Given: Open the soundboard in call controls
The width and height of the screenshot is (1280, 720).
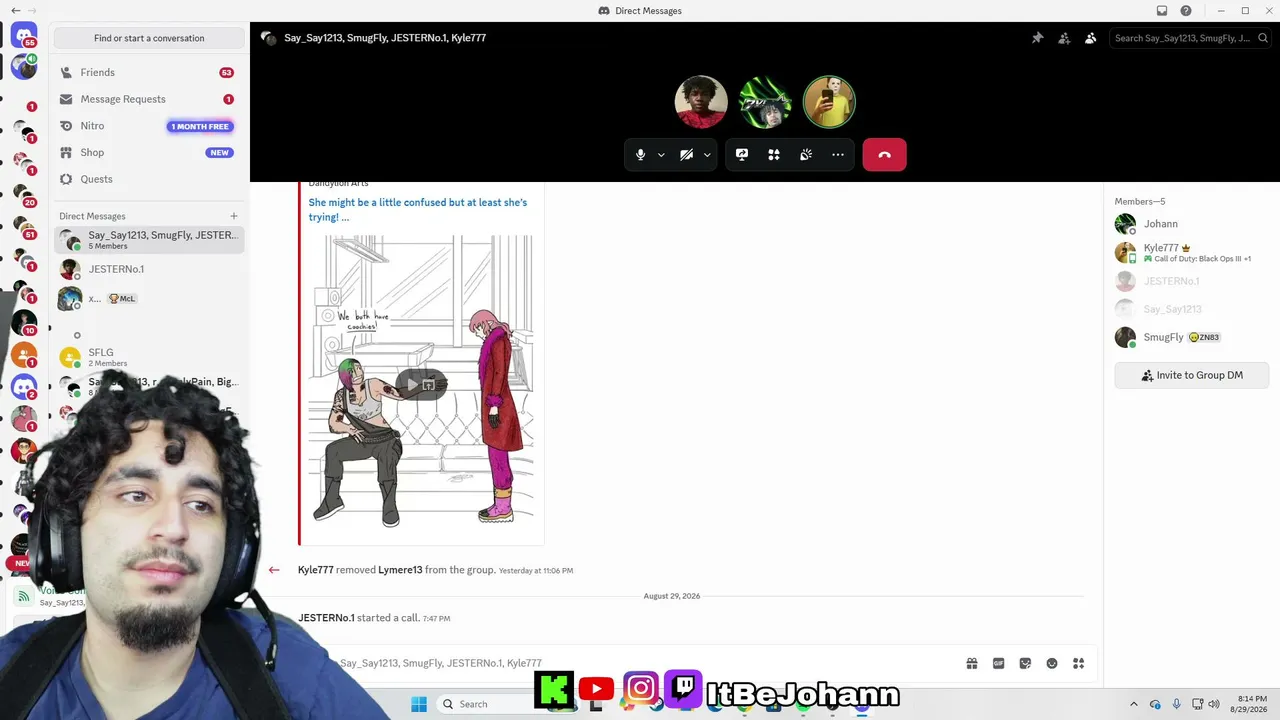Looking at the screenshot, I should pos(806,155).
